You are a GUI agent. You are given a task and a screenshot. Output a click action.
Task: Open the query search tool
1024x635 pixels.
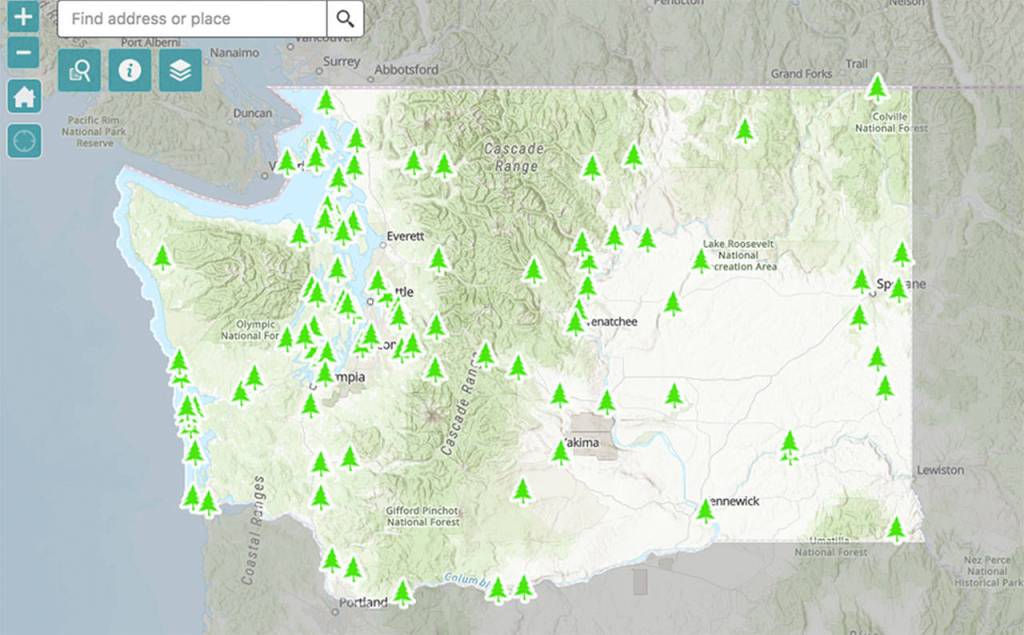(x=79, y=70)
